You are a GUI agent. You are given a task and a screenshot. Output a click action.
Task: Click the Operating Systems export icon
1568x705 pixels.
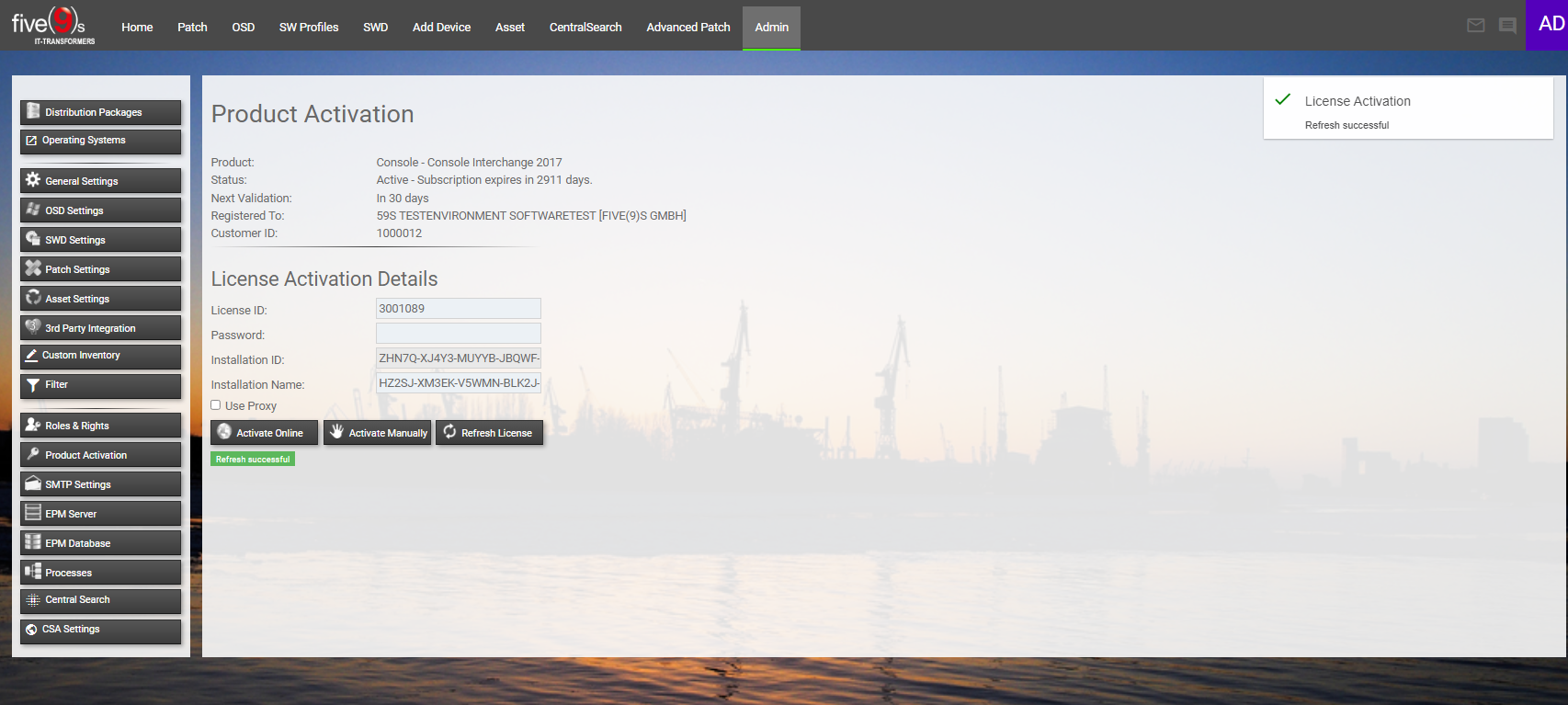[x=31, y=141]
